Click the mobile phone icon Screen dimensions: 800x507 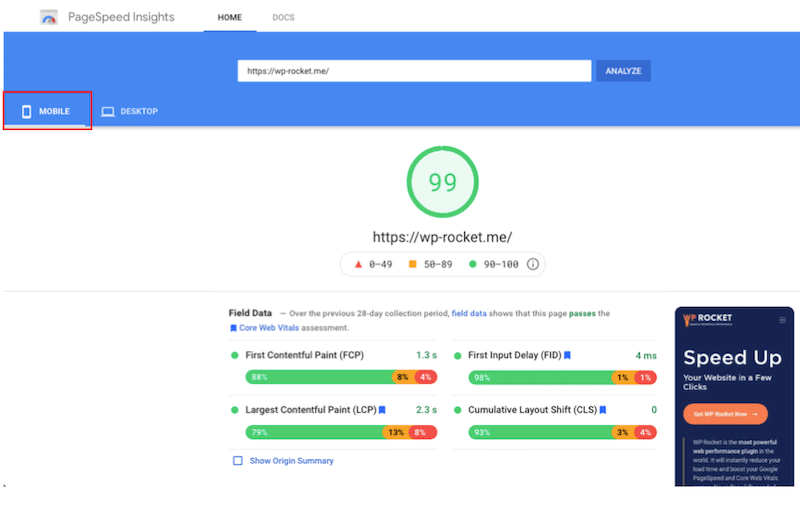[x=27, y=111]
